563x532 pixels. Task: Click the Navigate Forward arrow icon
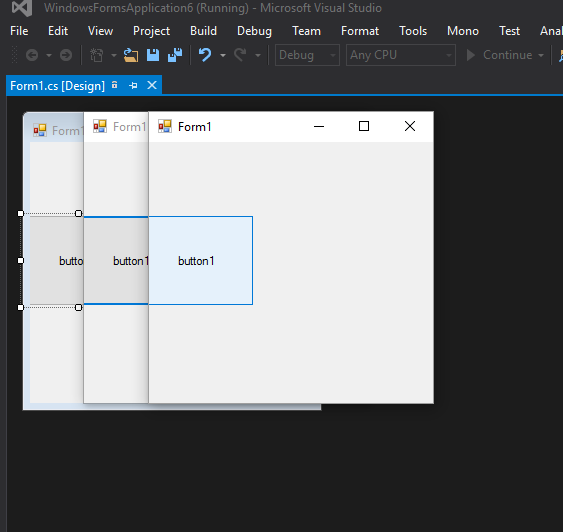[66, 55]
